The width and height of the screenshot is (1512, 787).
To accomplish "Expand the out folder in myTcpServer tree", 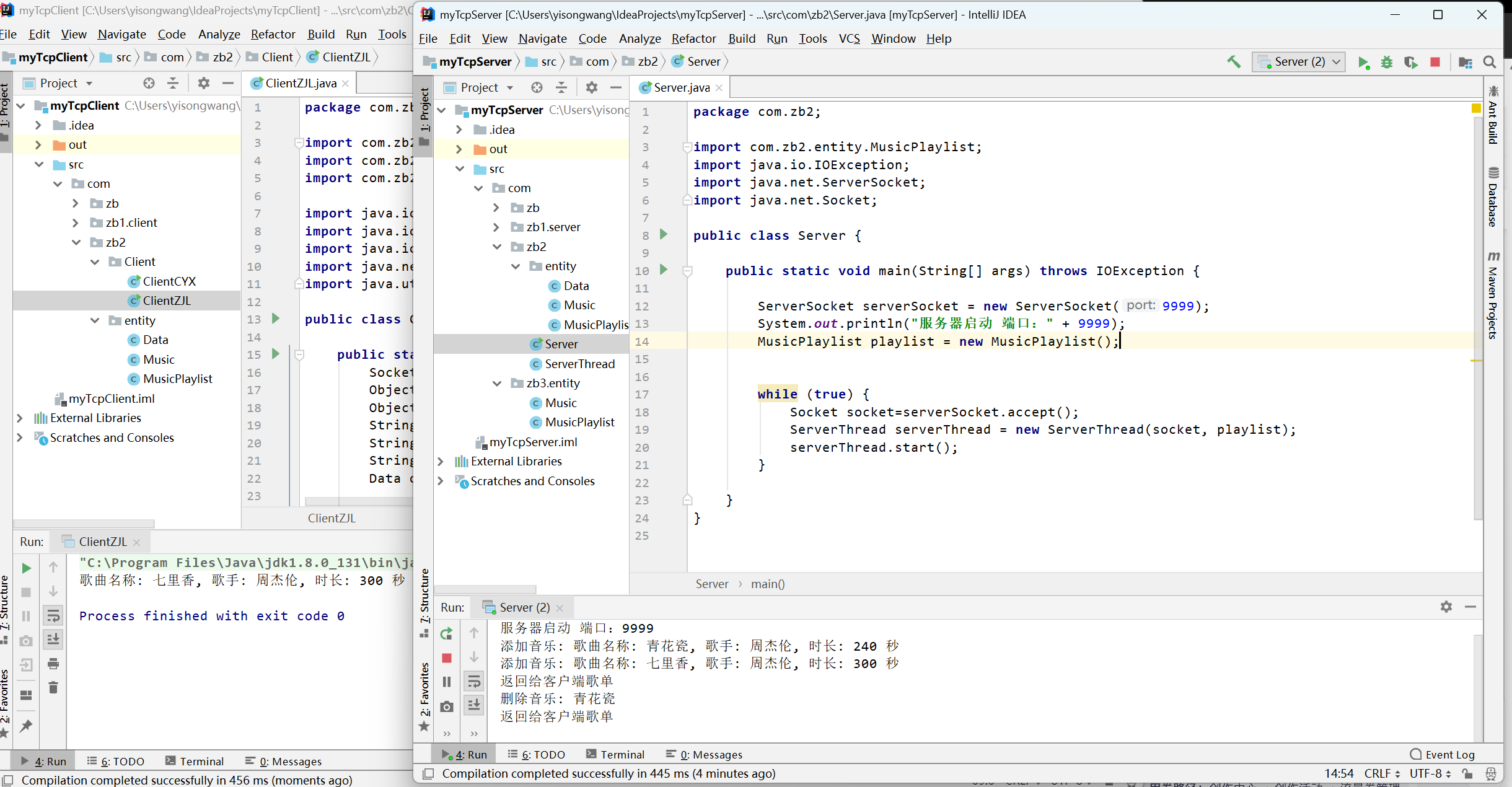I will pyautogui.click(x=459, y=149).
